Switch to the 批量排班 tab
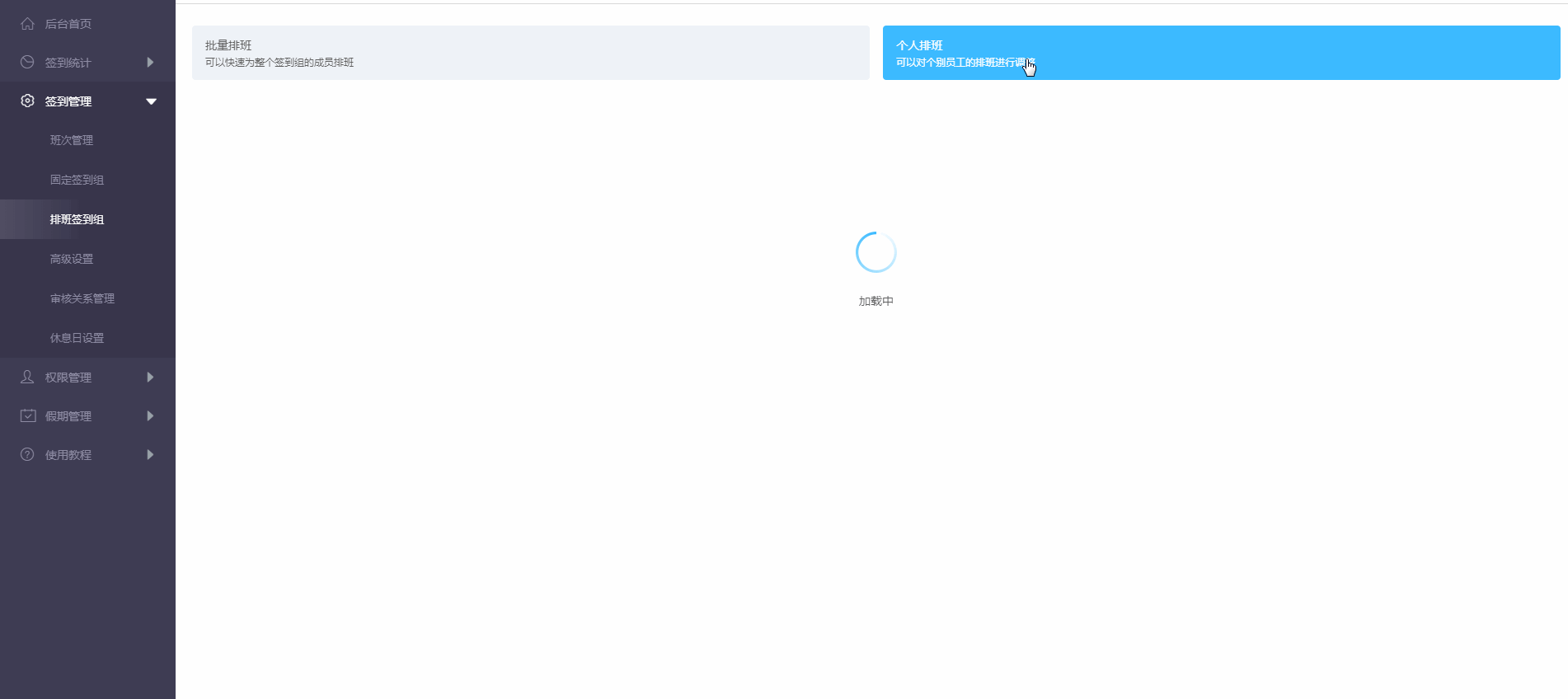Viewport: 1568px width, 699px height. [531, 53]
